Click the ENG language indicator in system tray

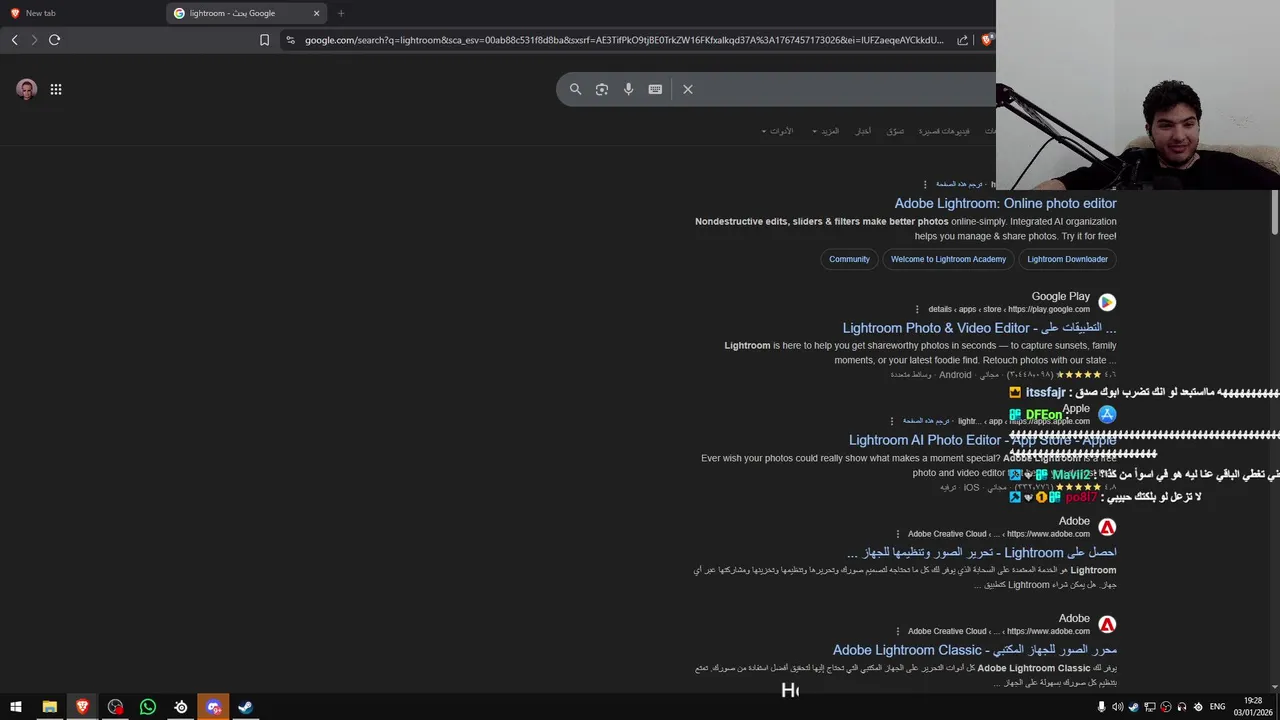[x=1217, y=707]
